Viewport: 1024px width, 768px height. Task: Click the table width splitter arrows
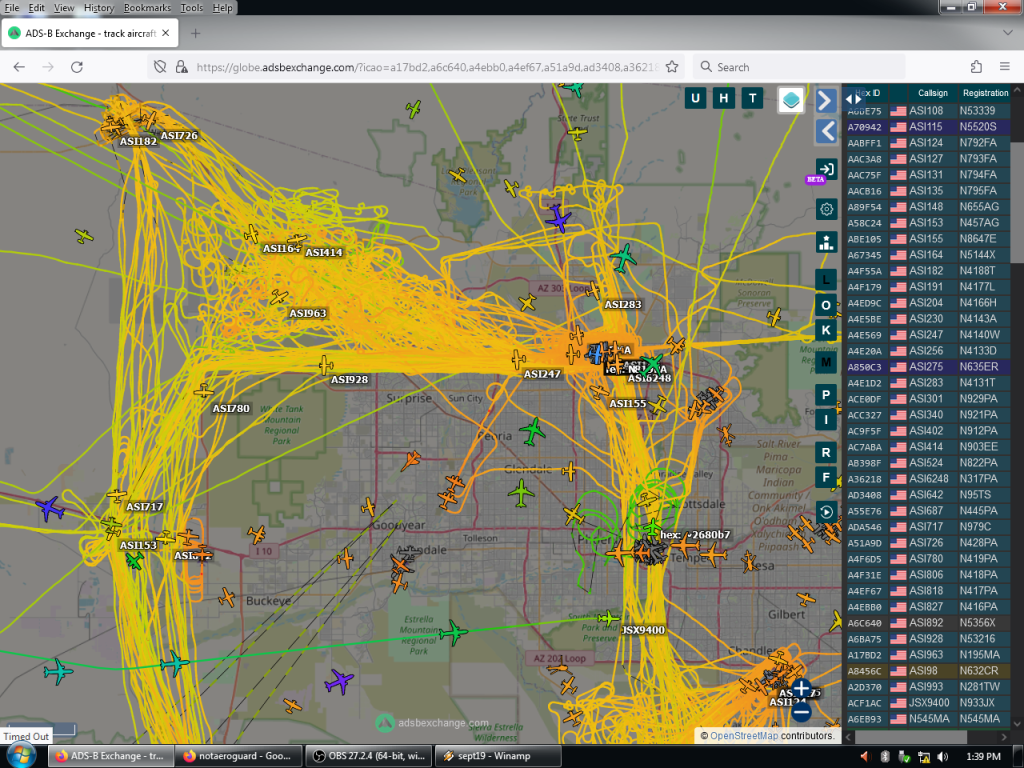(x=854, y=99)
